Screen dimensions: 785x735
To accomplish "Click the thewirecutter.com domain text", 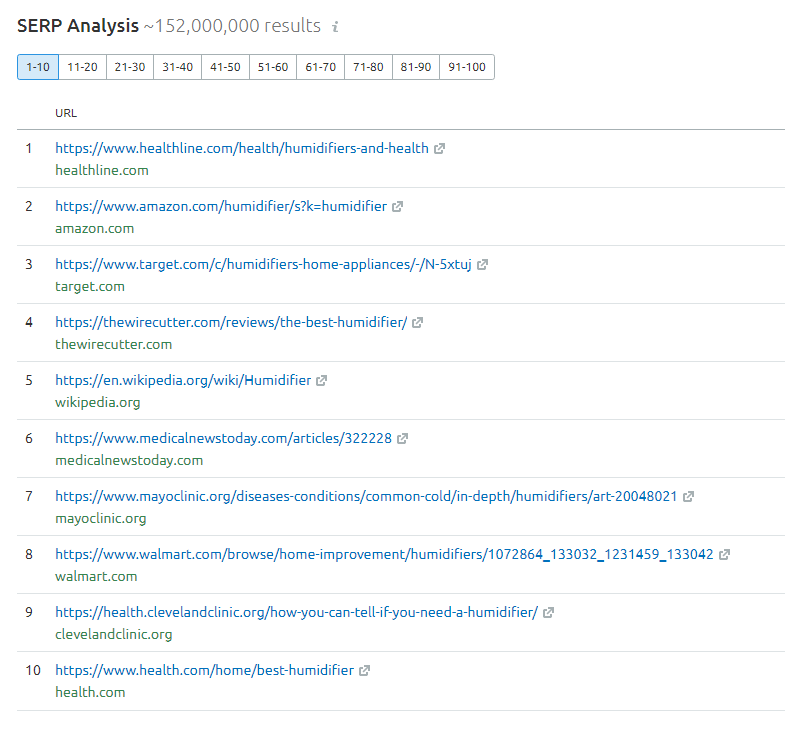I will coord(114,345).
